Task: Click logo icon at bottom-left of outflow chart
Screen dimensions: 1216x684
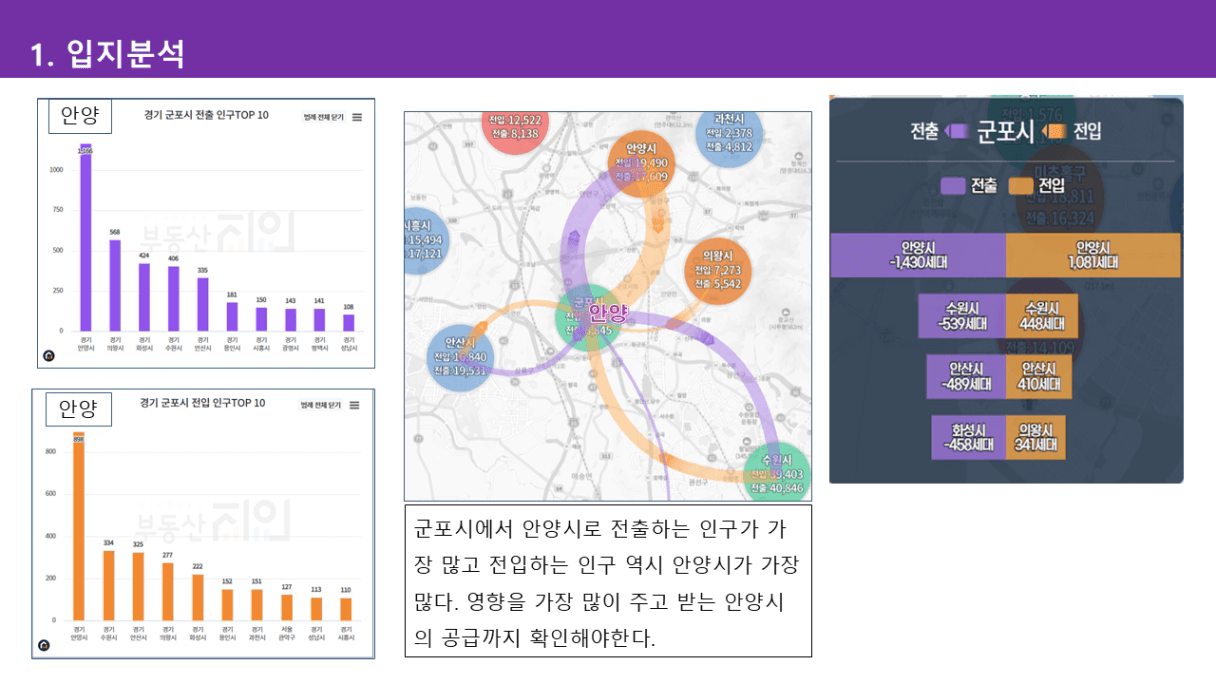Action: tap(47, 355)
